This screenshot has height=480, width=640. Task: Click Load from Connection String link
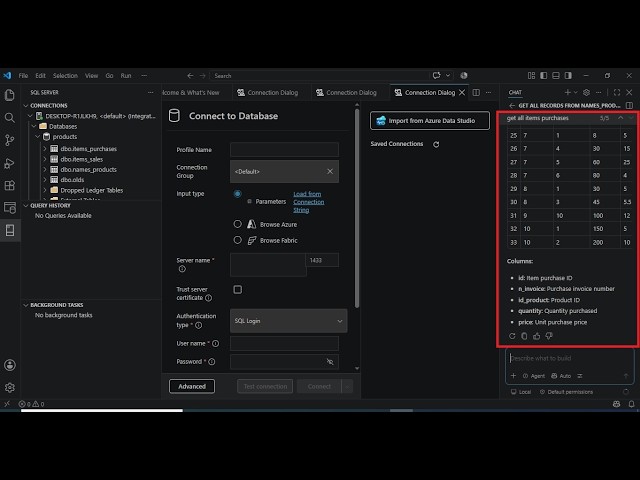309,202
